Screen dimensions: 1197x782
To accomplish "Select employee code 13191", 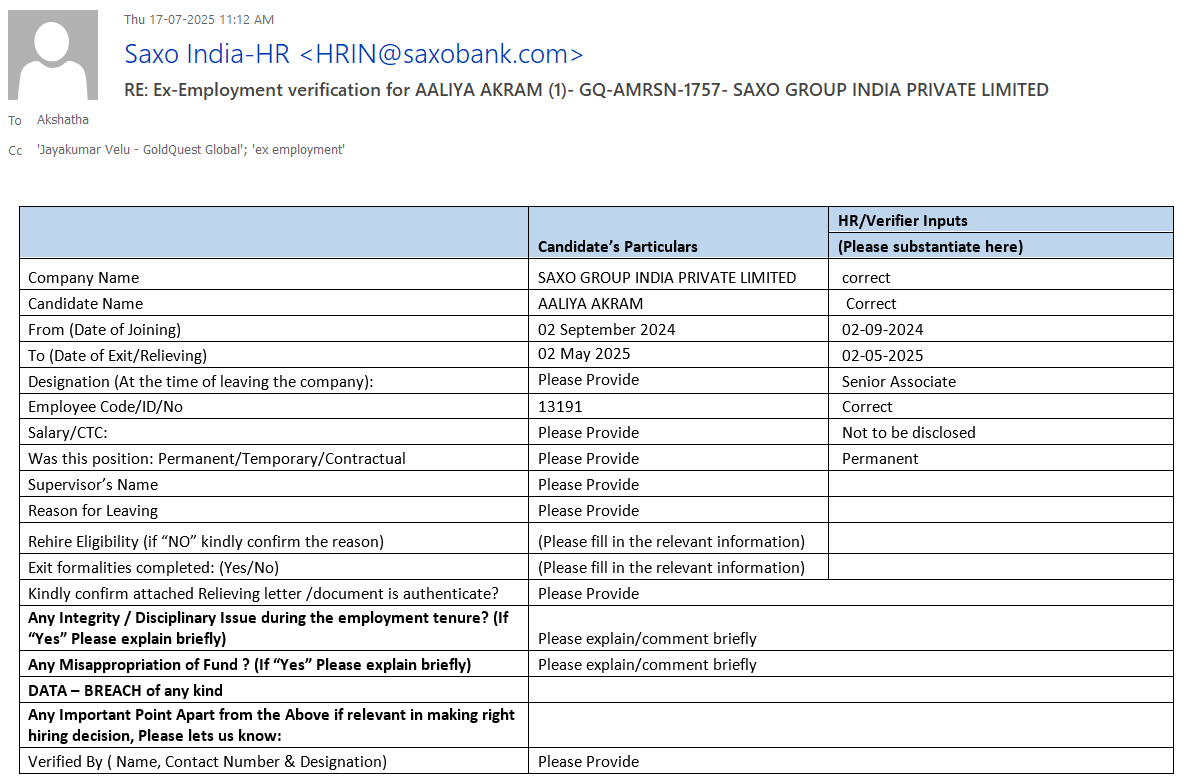I will [560, 407].
